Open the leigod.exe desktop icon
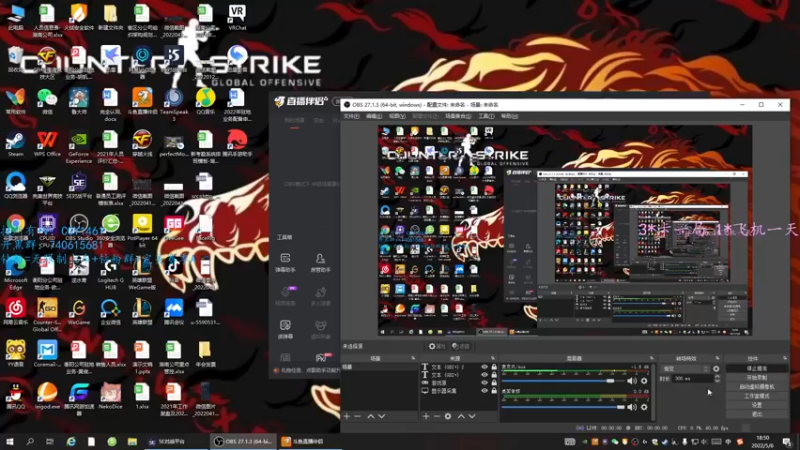Image resolution: width=800 pixels, height=450 pixels. pos(47,396)
